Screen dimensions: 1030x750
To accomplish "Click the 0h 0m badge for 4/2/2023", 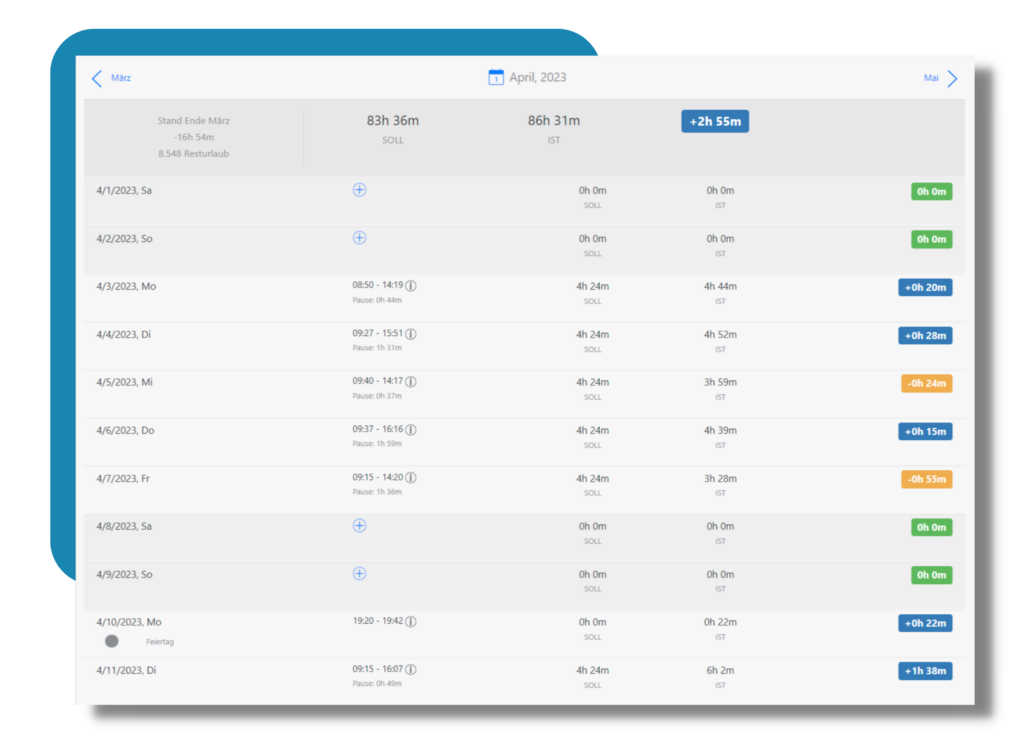I will coord(931,240).
